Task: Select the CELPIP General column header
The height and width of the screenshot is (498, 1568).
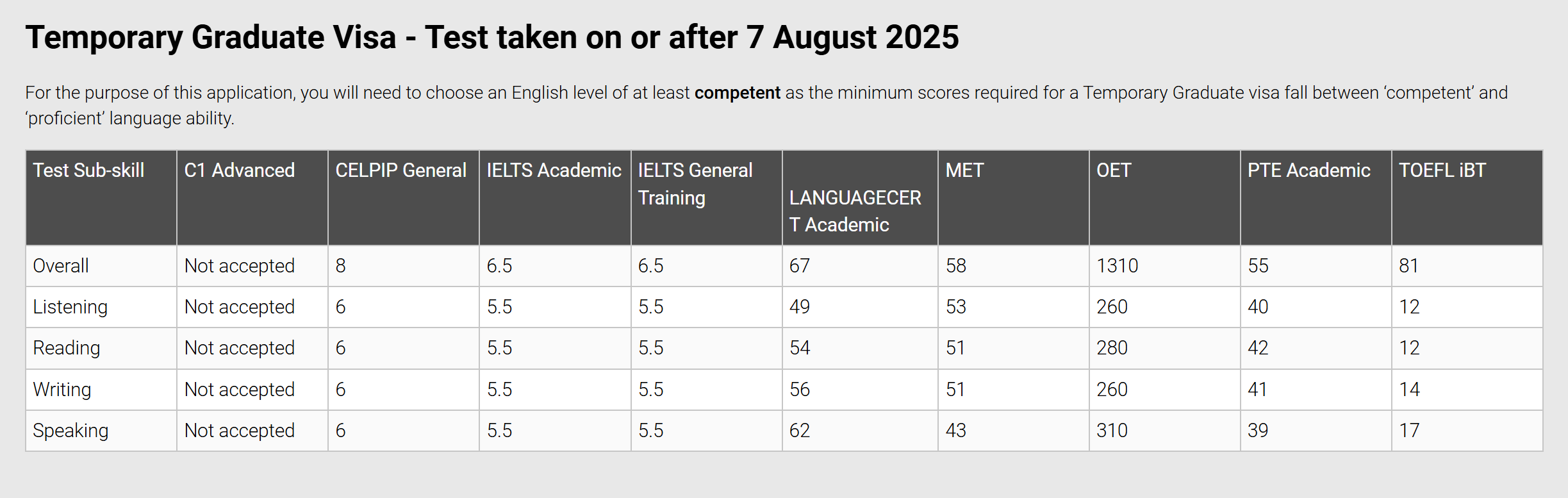Action: tap(401, 170)
